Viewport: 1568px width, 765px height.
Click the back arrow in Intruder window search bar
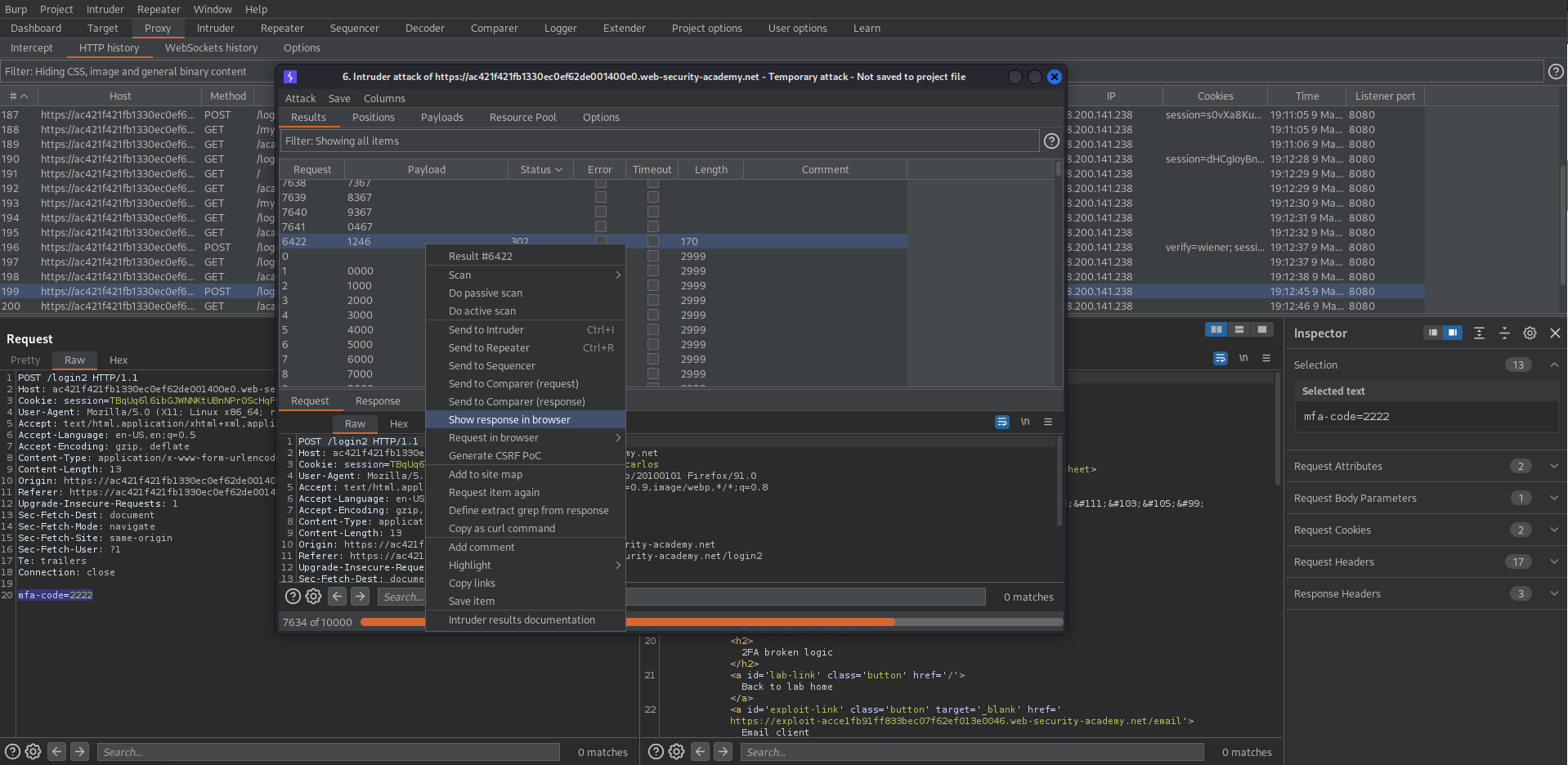point(337,597)
